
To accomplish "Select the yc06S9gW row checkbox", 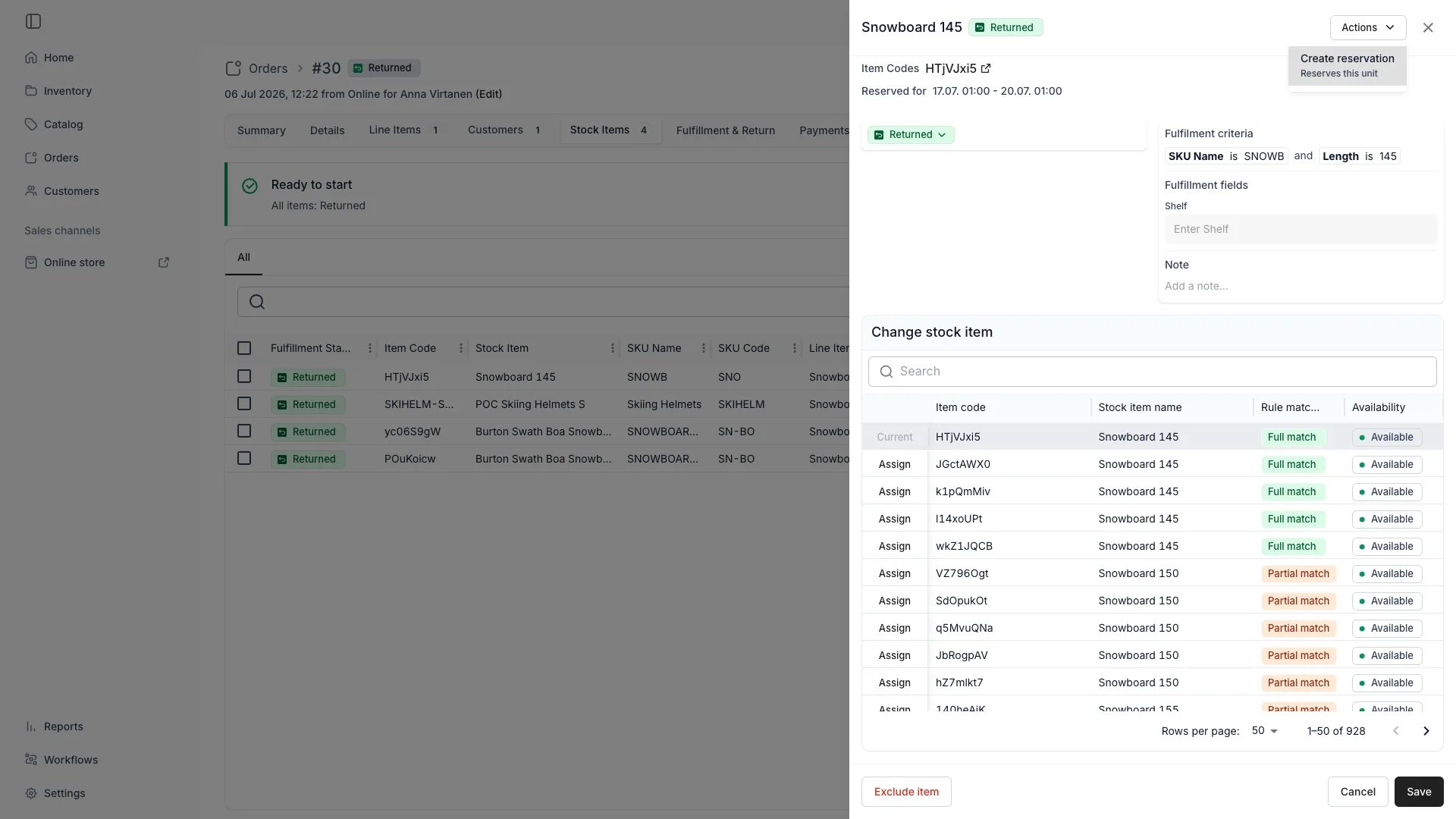I will click(x=244, y=431).
